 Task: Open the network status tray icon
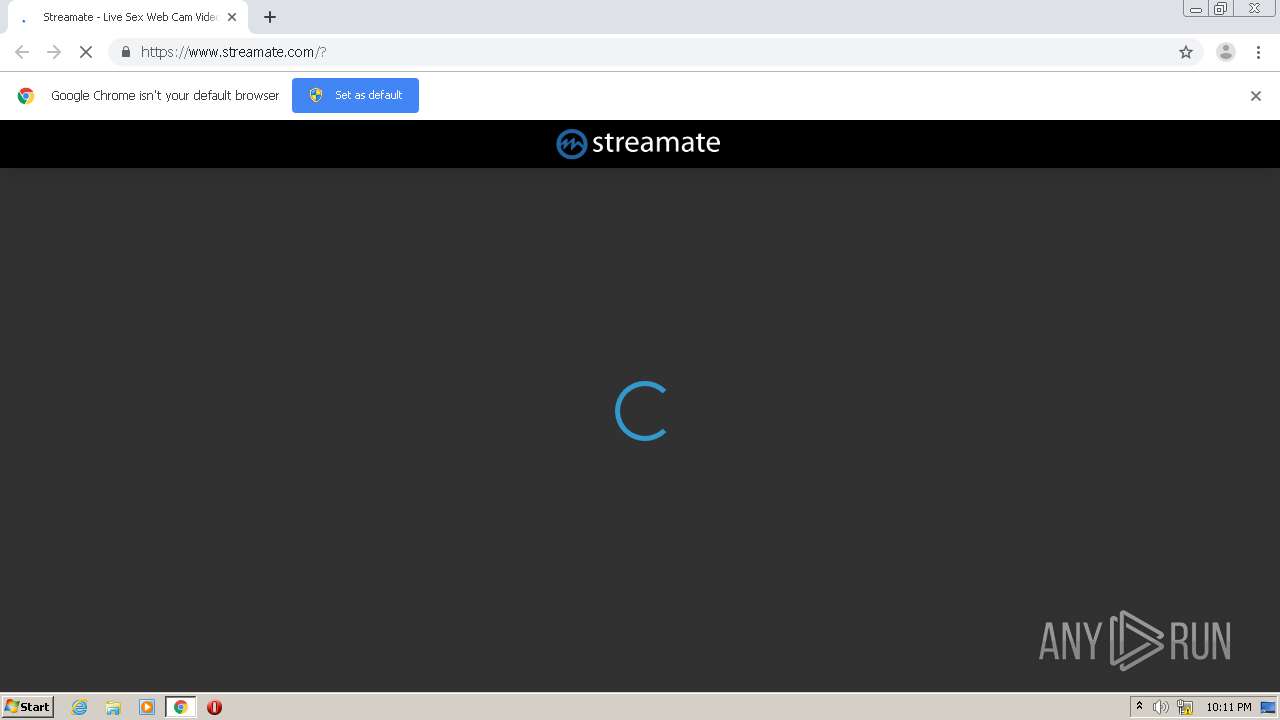tap(1185, 707)
